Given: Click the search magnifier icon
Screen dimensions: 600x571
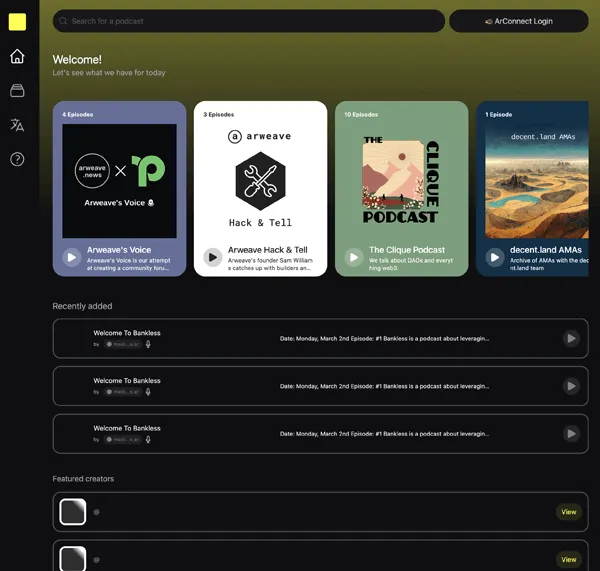Looking at the screenshot, I should (x=63, y=21).
